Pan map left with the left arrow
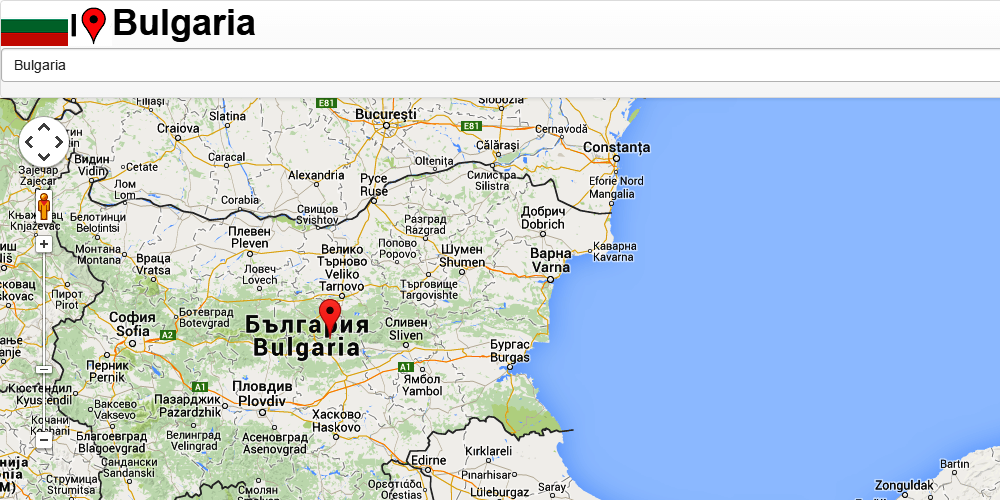The width and height of the screenshot is (1000, 500). click(29, 142)
